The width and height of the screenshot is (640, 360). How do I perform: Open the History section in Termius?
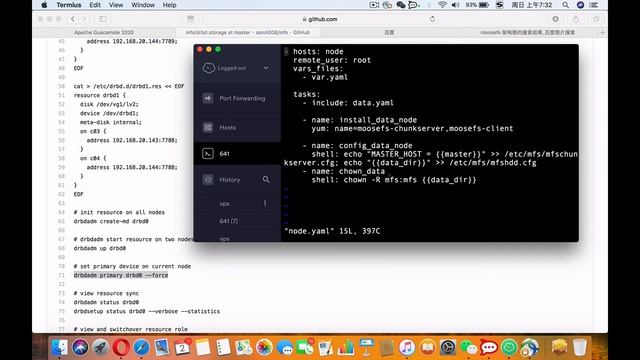(229, 180)
